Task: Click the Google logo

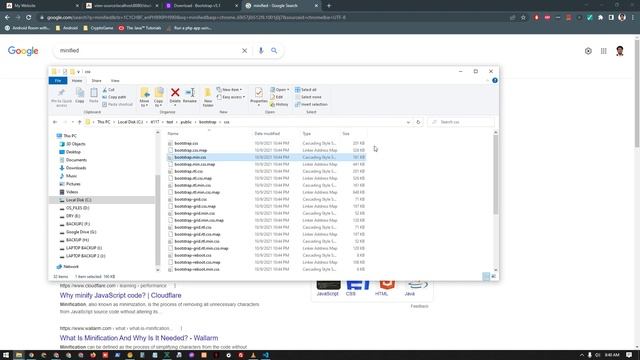Action: (23, 51)
